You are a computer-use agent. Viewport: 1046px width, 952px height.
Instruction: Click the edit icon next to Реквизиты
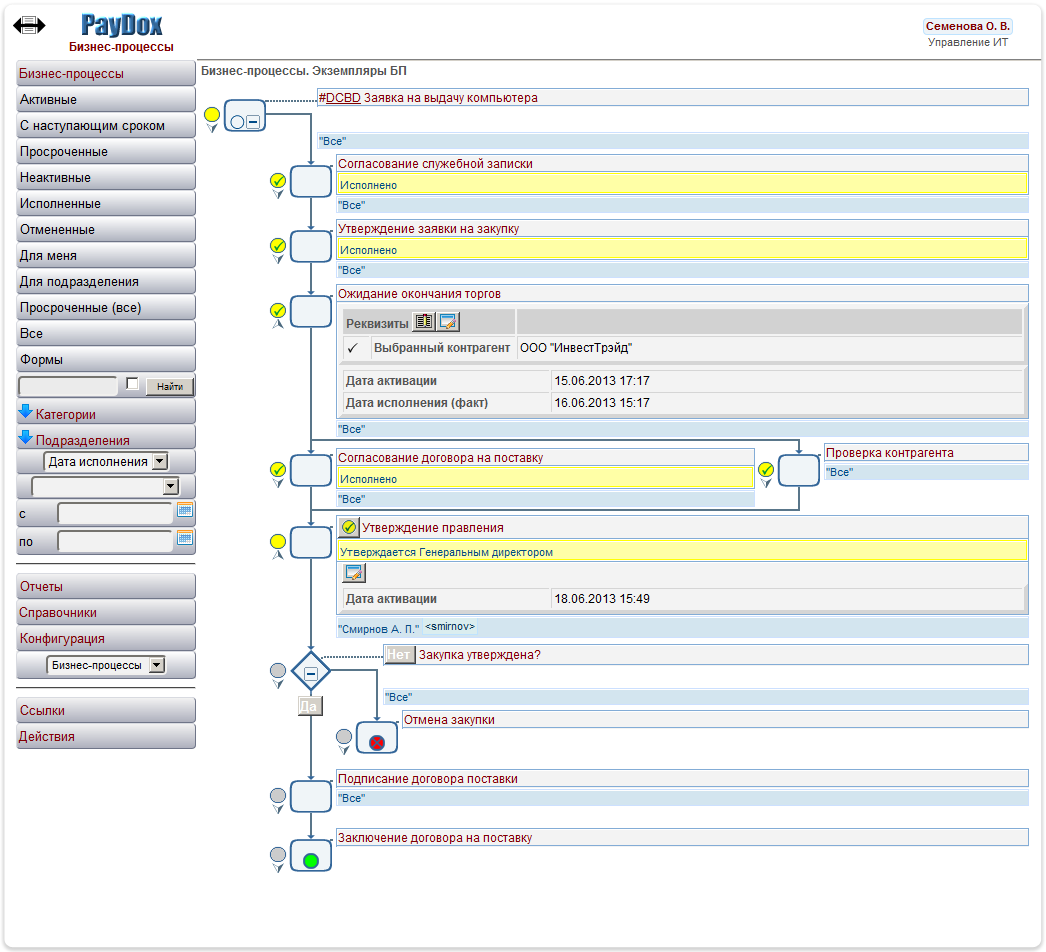tap(448, 321)
